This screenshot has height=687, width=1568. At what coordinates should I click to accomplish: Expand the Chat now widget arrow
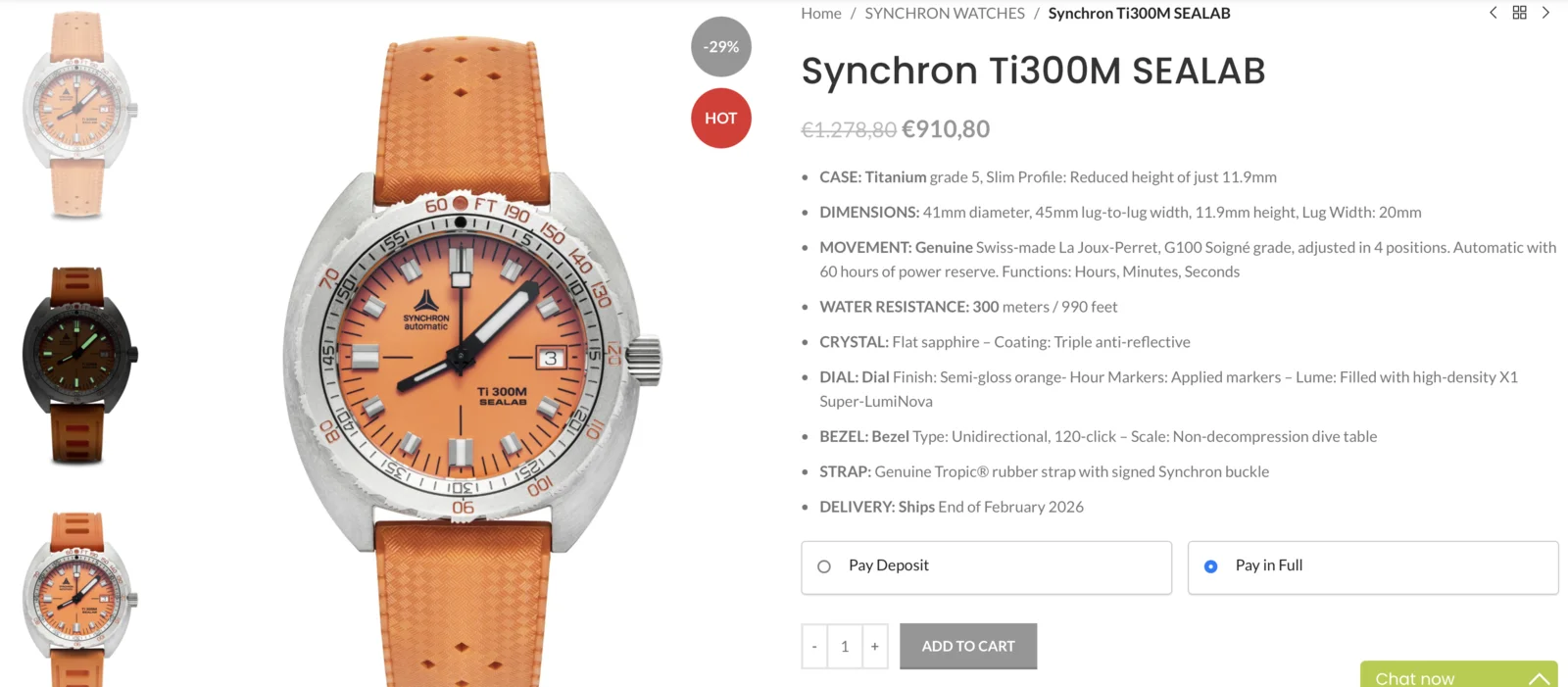point(1539,678)
